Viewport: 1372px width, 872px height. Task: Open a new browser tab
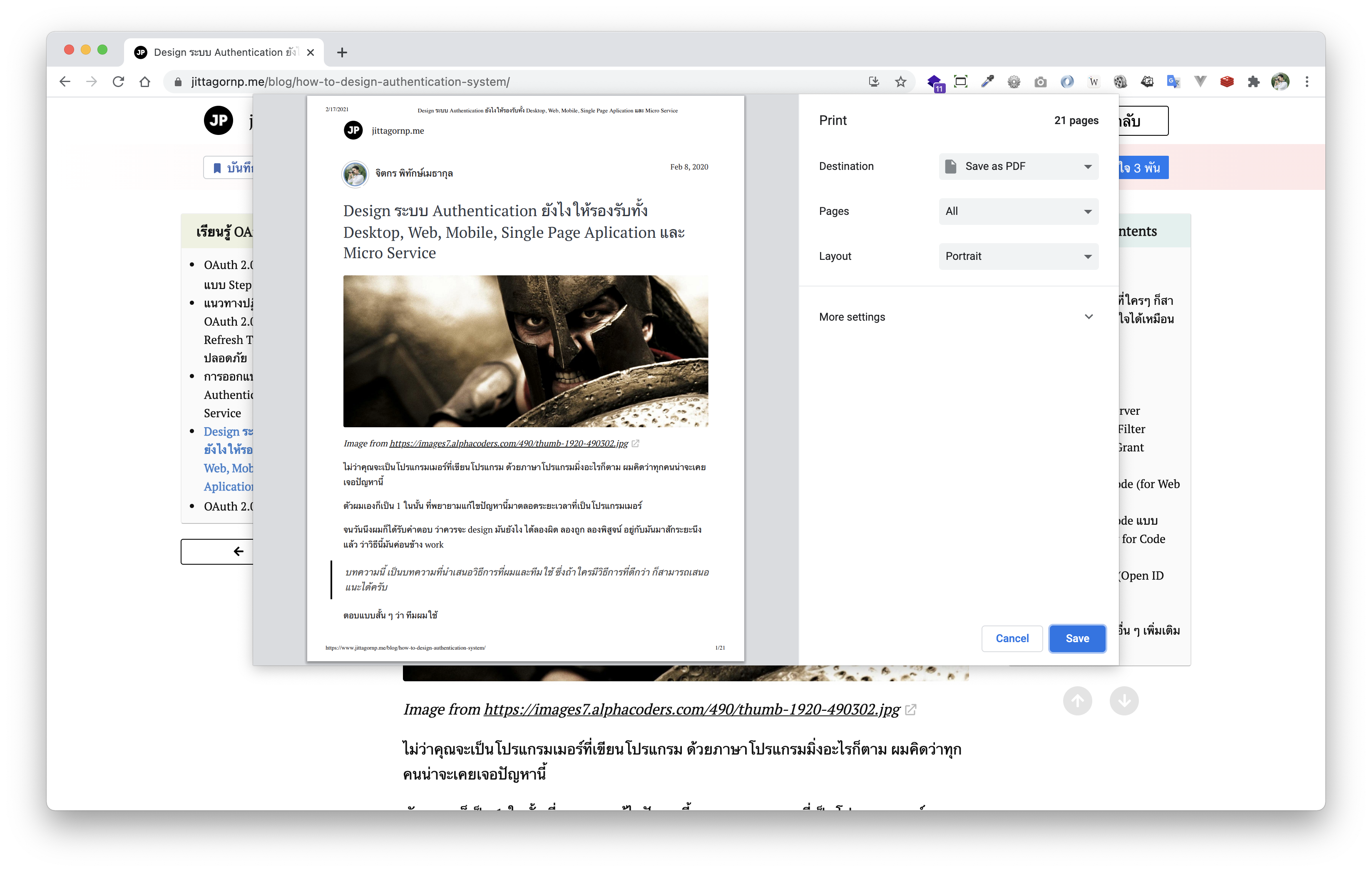click(342, 52)
